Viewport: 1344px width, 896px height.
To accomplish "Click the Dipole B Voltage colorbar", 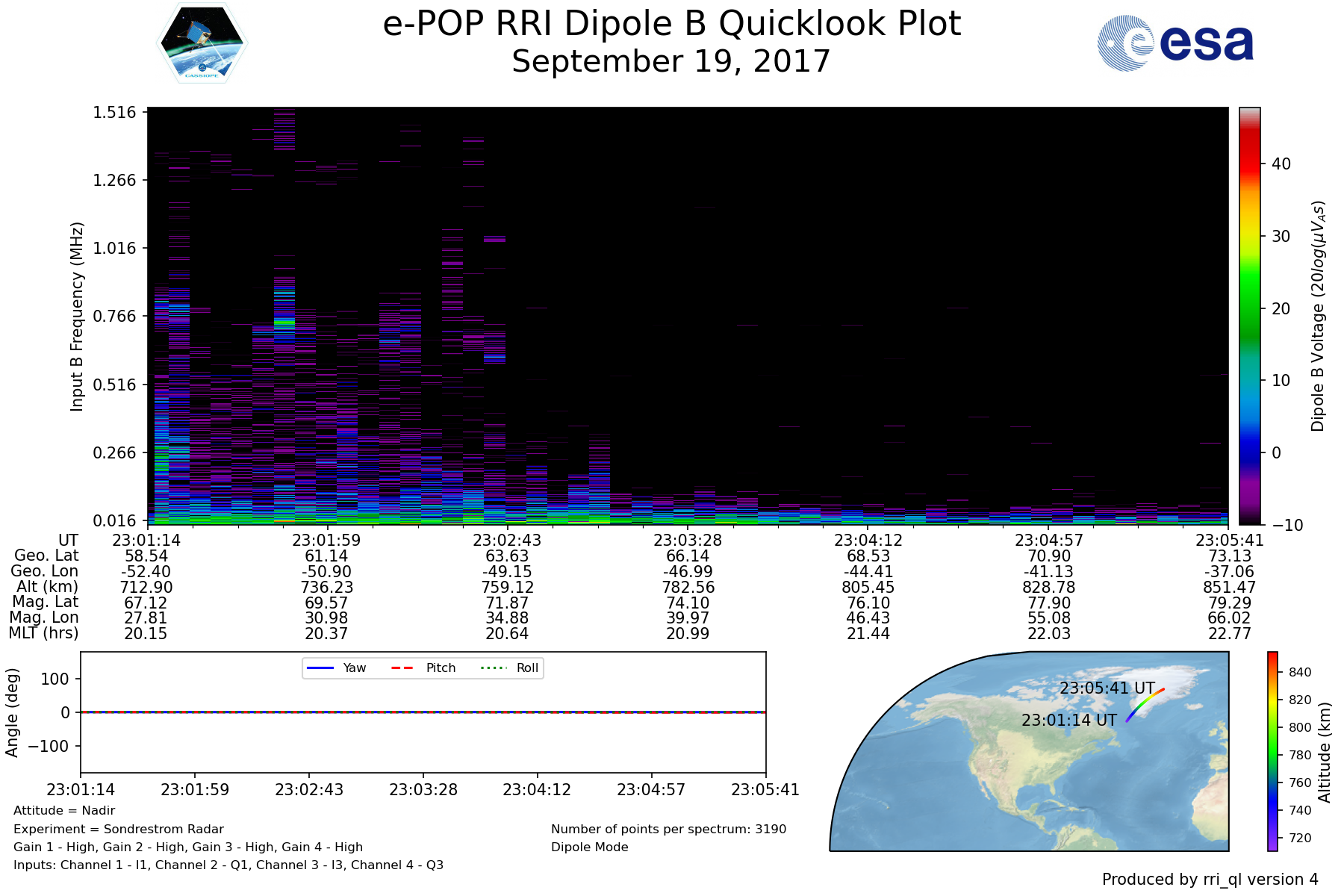I will (x=1249, y=316).
